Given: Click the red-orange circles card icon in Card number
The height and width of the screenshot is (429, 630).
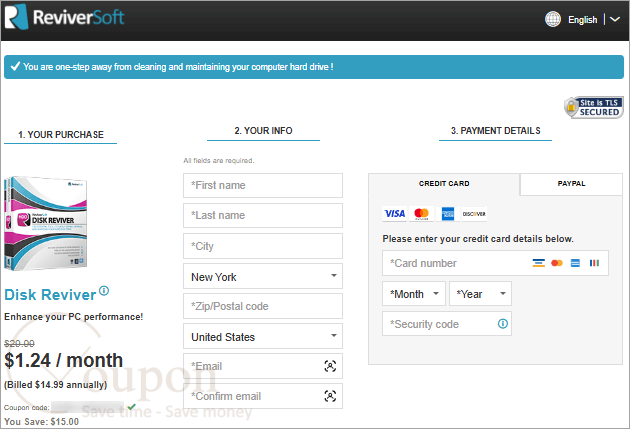Looking at the screenshot, I should 557,263.
